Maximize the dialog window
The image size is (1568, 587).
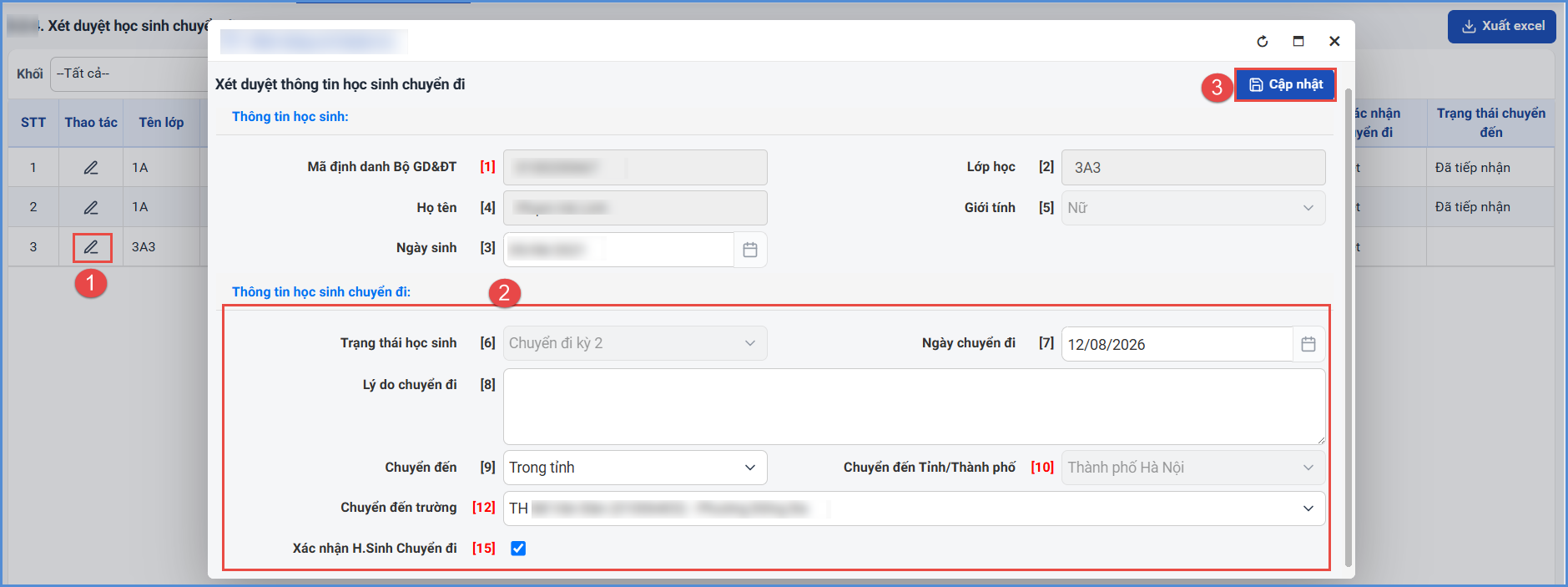[x=1298, y=41]
